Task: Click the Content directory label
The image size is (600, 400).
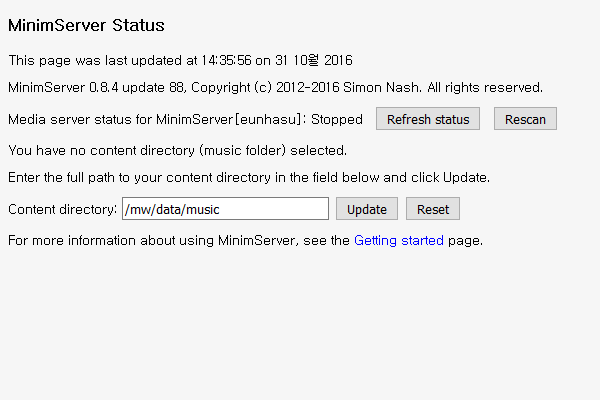Action: 62,209
